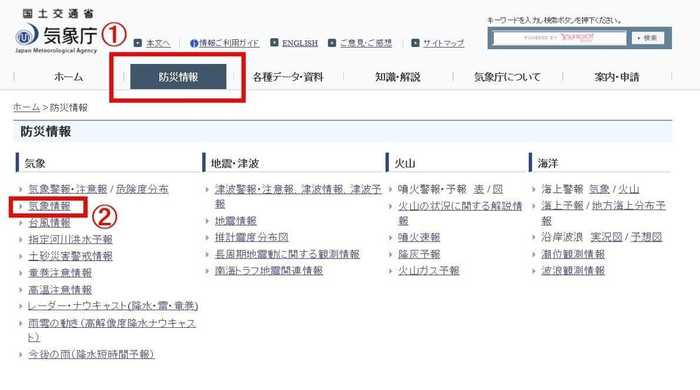The width and height of the screenshot is (700, 390).
Task: Open 海上警報 火山 link
Action: coord(629,189)
